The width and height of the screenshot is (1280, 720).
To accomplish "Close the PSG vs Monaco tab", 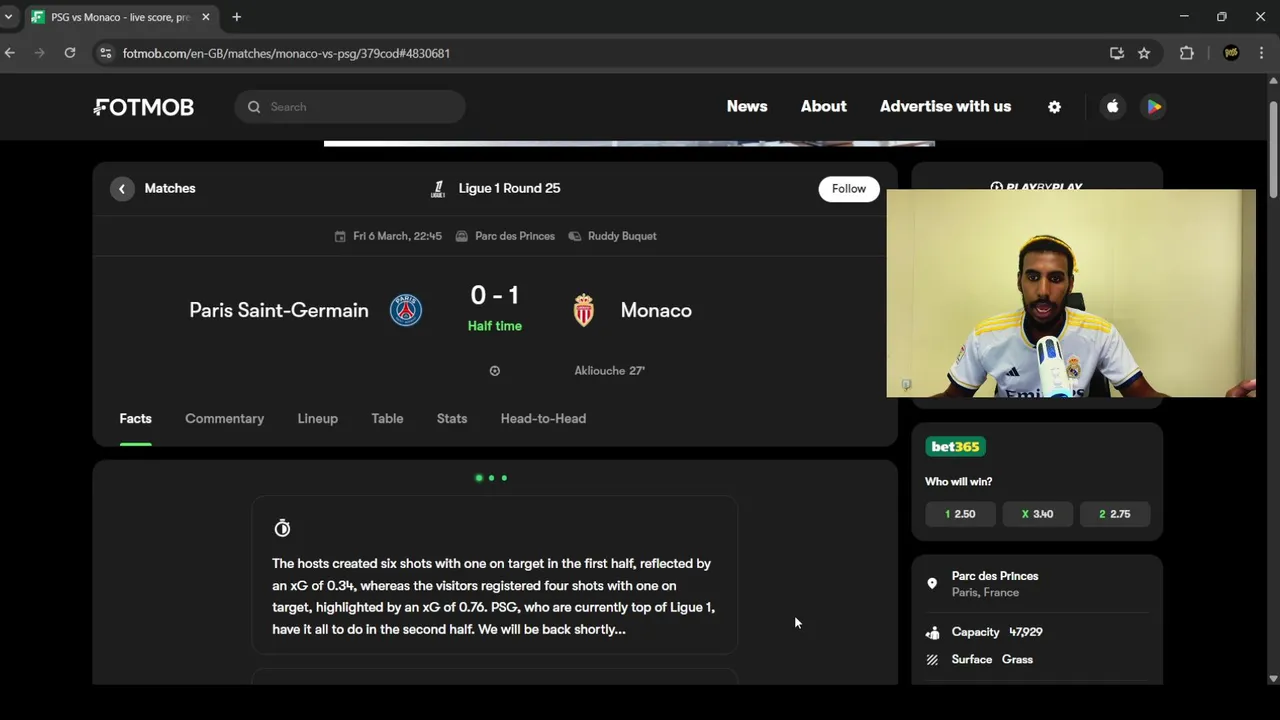I will (206, 17).
